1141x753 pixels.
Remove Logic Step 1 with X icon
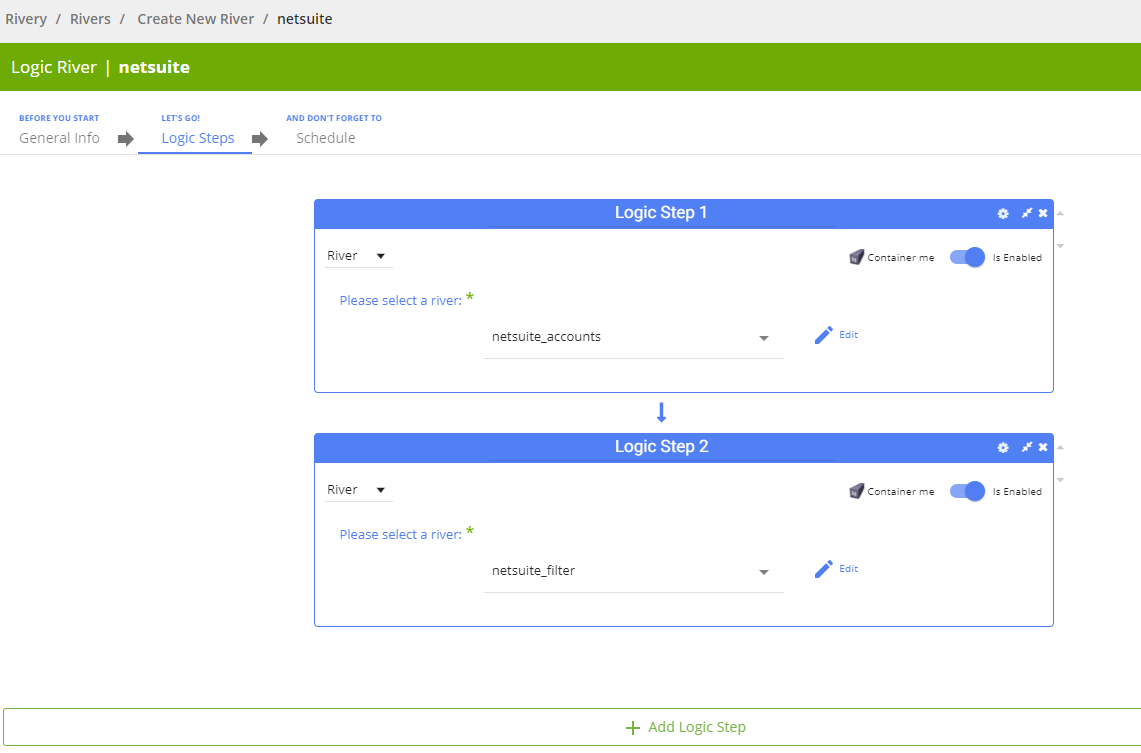point(1043,213)
